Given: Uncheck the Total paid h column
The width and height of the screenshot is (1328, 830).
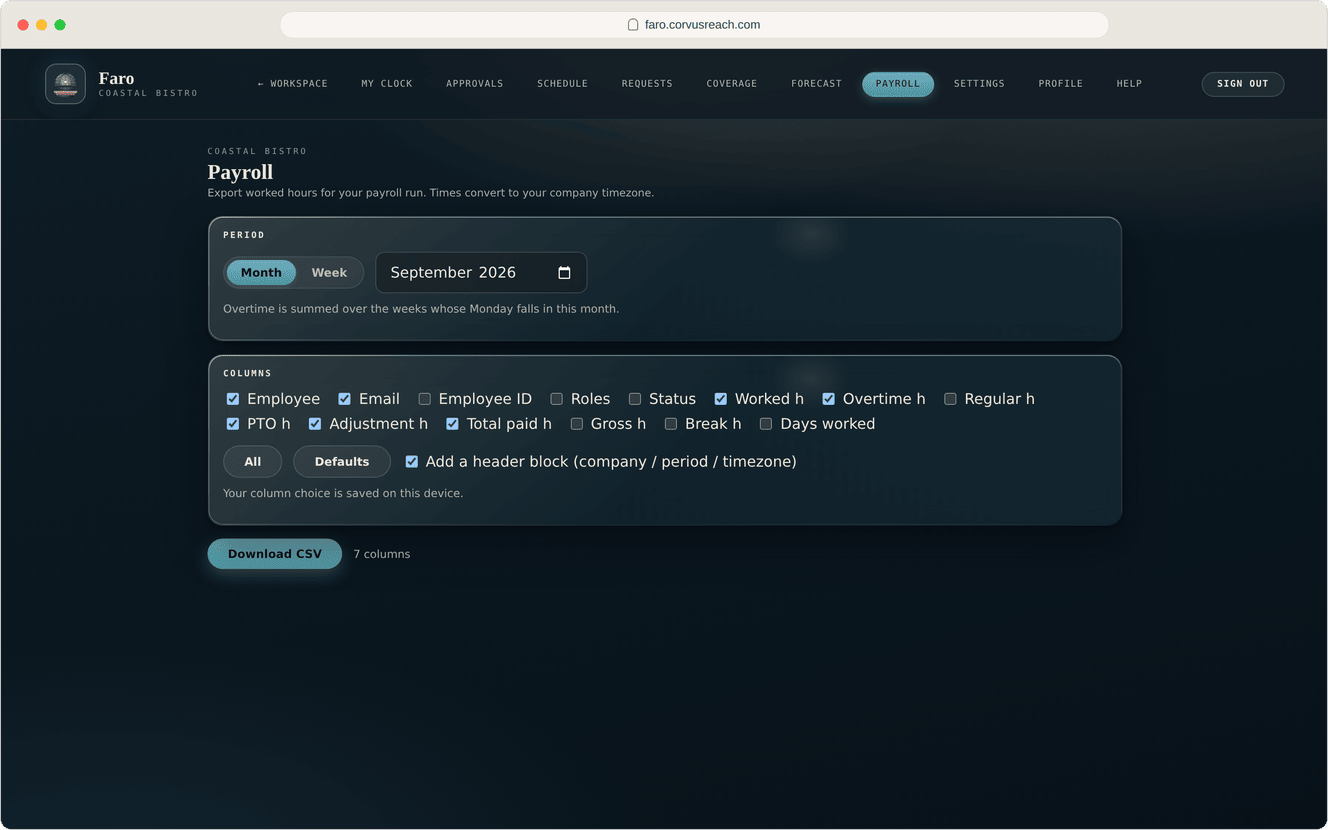Looking at the screenshot, I should coord(452,424).
